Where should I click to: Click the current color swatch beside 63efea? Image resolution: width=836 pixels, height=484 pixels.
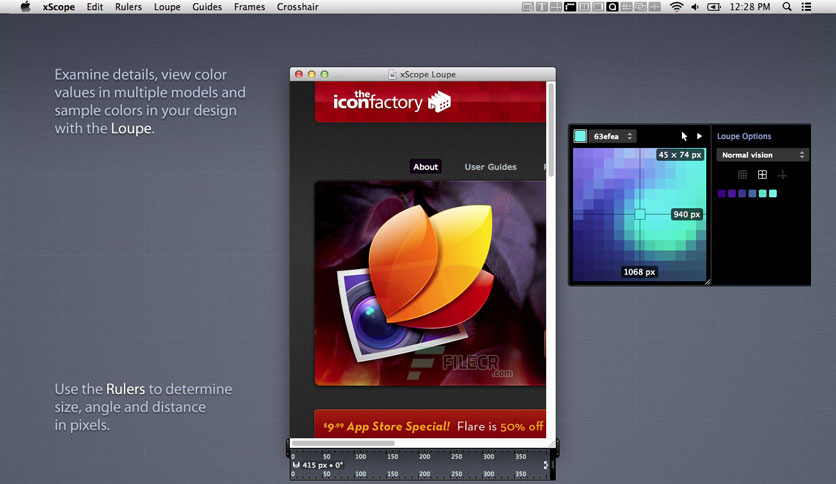click(x=580, y=136)
